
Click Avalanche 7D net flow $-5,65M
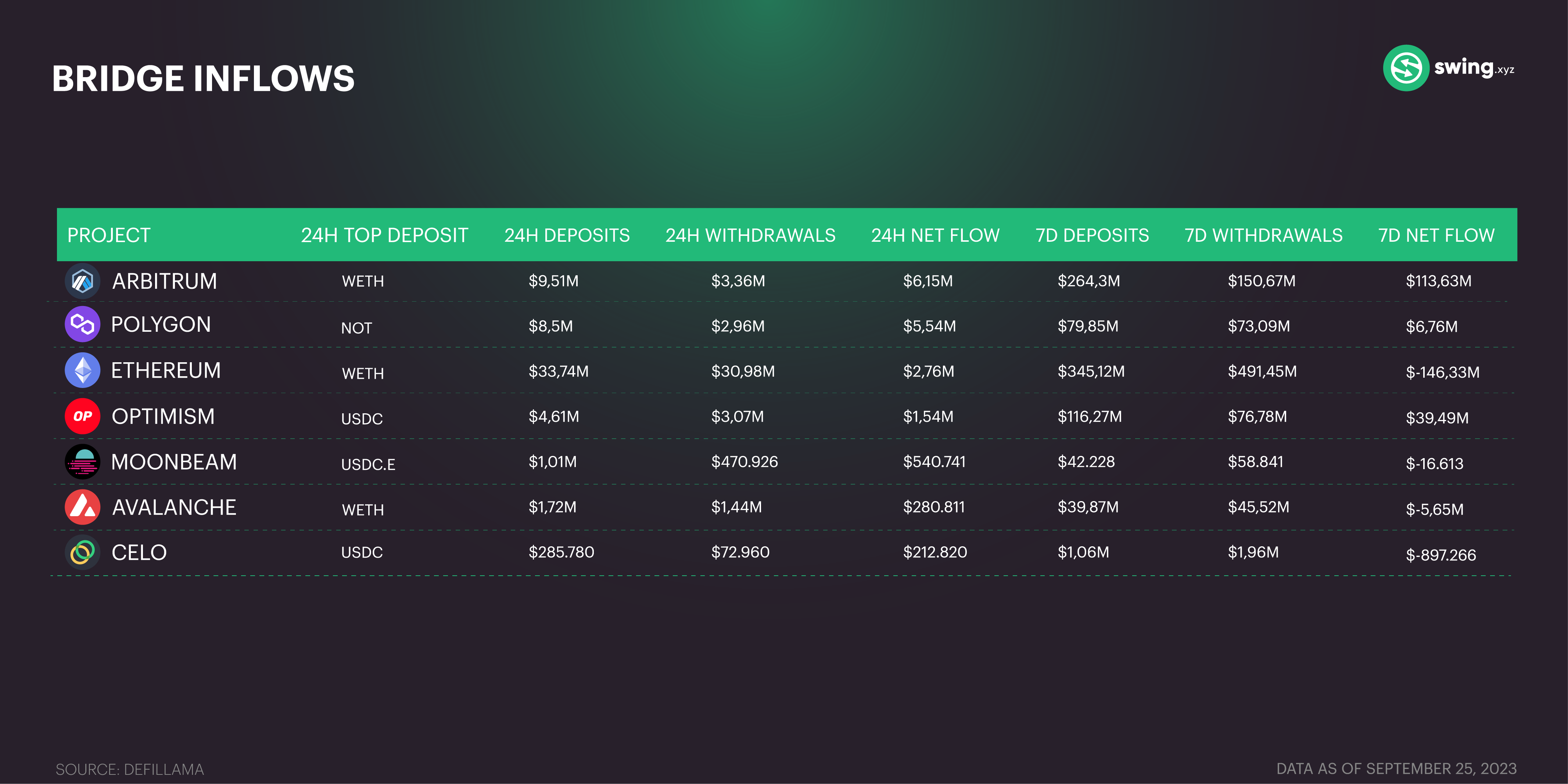[x=1435, y=510]
